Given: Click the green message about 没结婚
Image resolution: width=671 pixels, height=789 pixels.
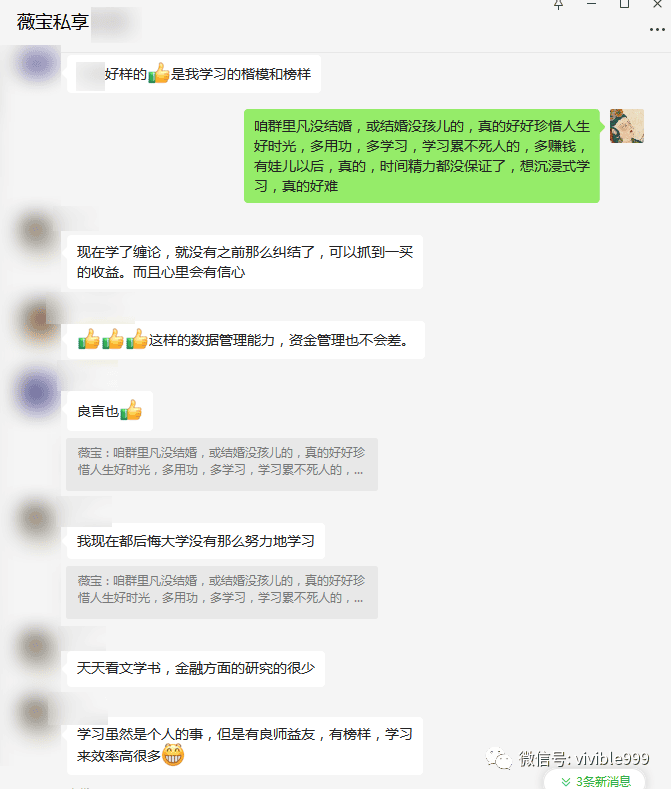Looking at the screenshot, I should (422, 156).
